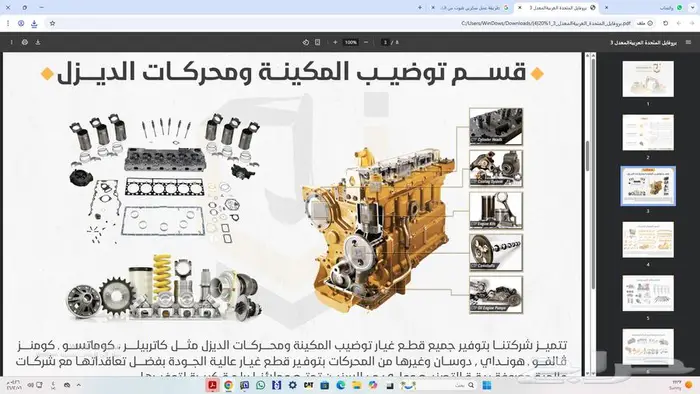This screenshot has width=700, height=394.
Task: Open Chrome from taskbar
Action: (229, 385)
